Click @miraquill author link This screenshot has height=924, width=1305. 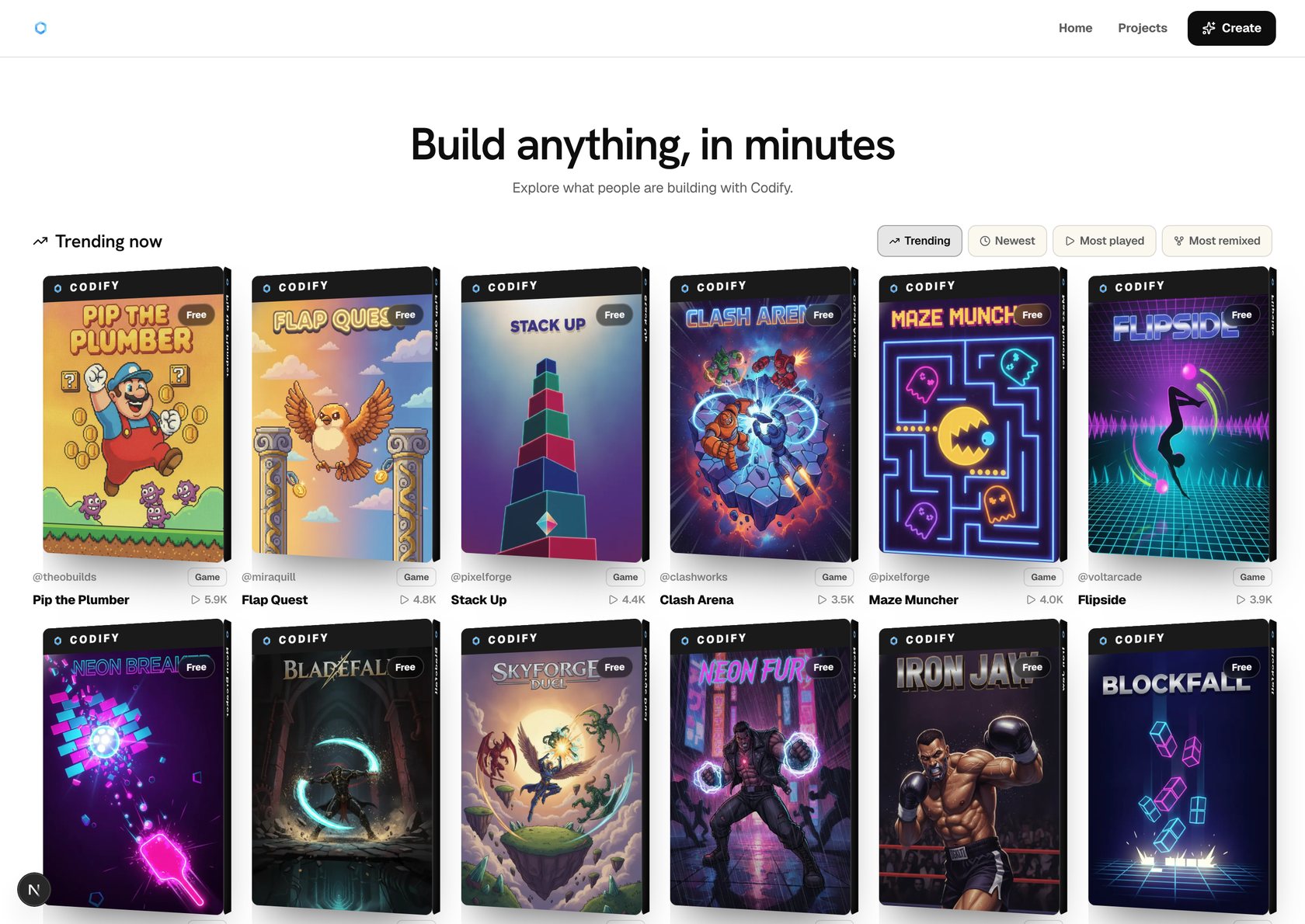[269, 577]
